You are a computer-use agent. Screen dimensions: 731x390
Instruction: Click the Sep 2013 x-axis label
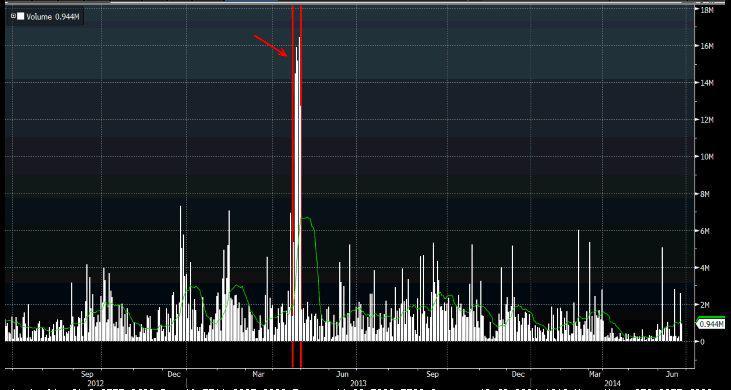pyautogui.click(x=432, y=374)
